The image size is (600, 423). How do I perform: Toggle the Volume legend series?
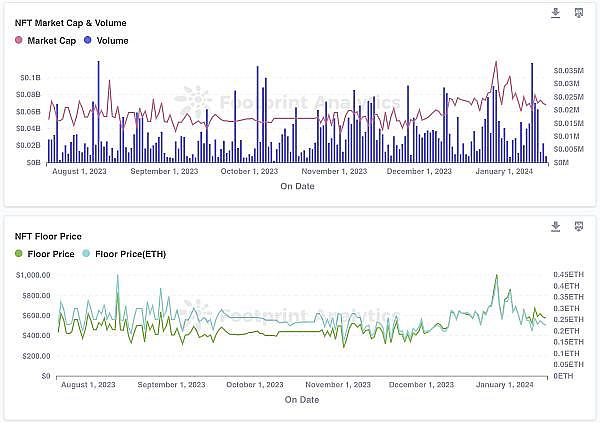[106, 40]
